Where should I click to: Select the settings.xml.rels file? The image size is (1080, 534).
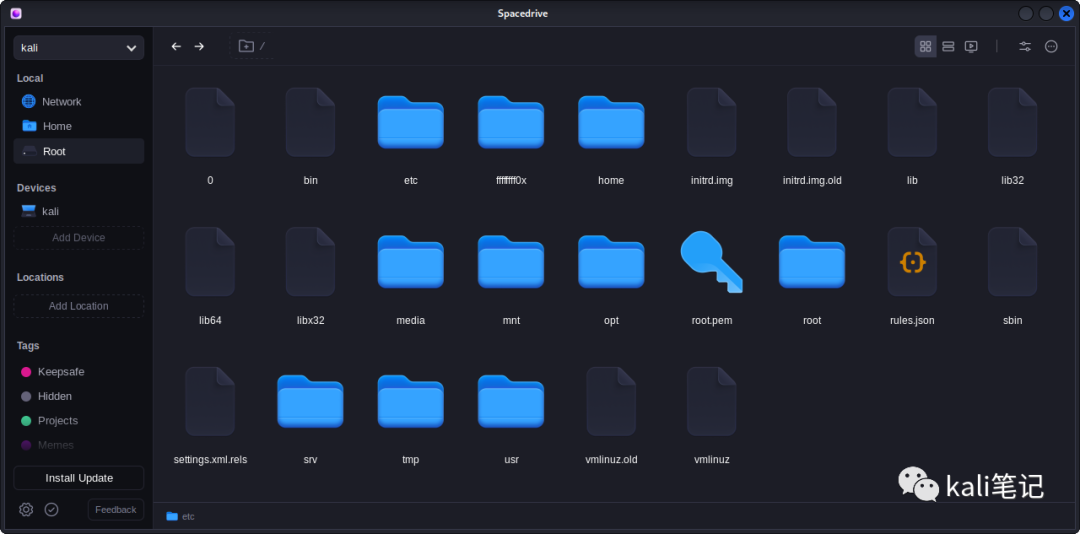(x=210, y=402)
